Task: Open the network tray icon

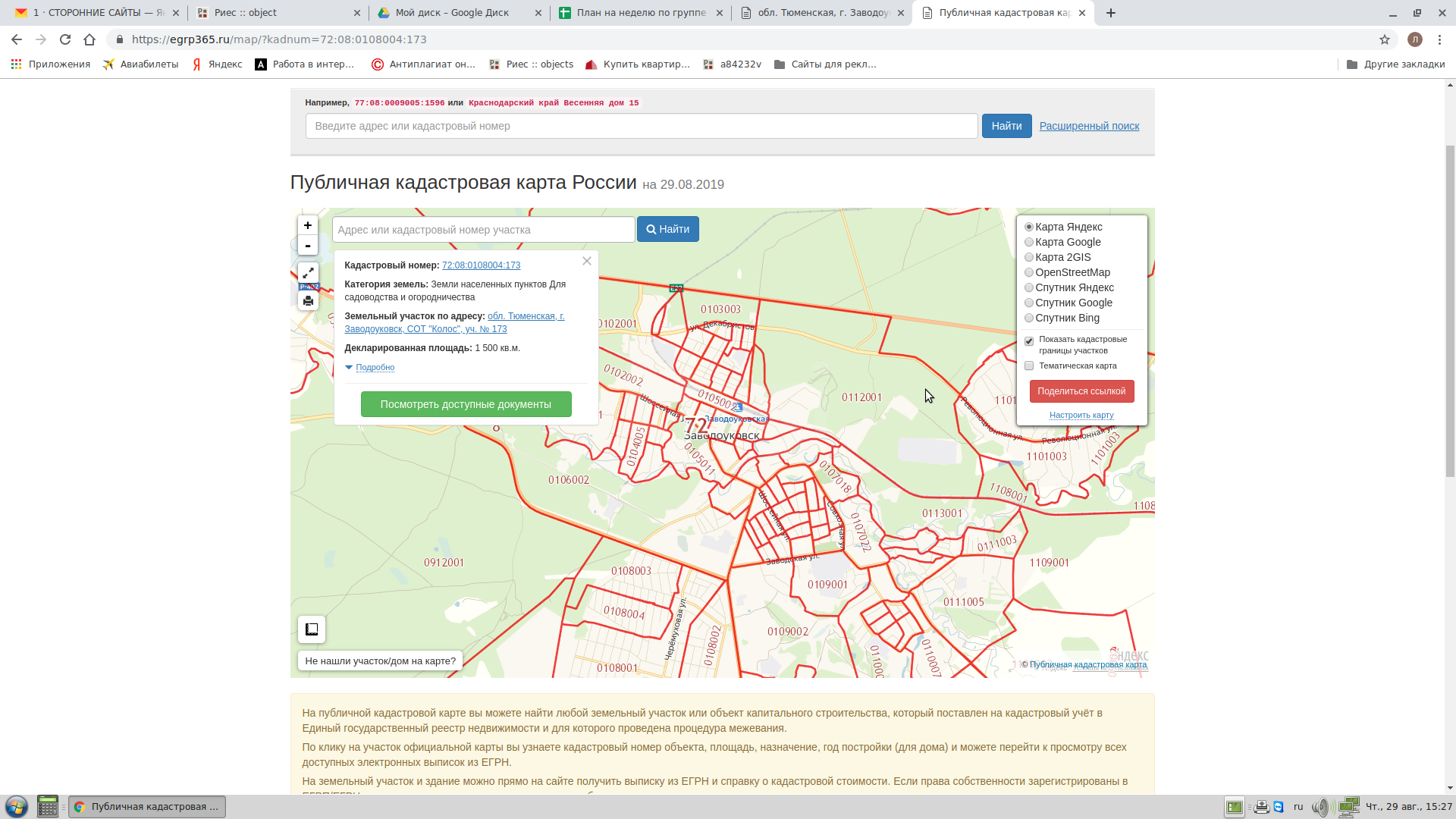Action: click(1348, 807)
